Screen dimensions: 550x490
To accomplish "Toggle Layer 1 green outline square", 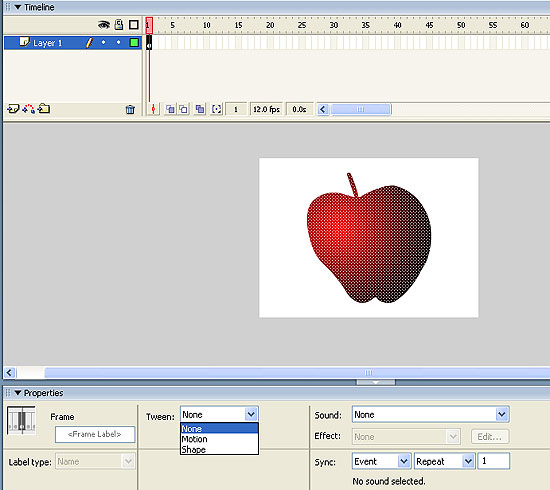I will (134, 43).
